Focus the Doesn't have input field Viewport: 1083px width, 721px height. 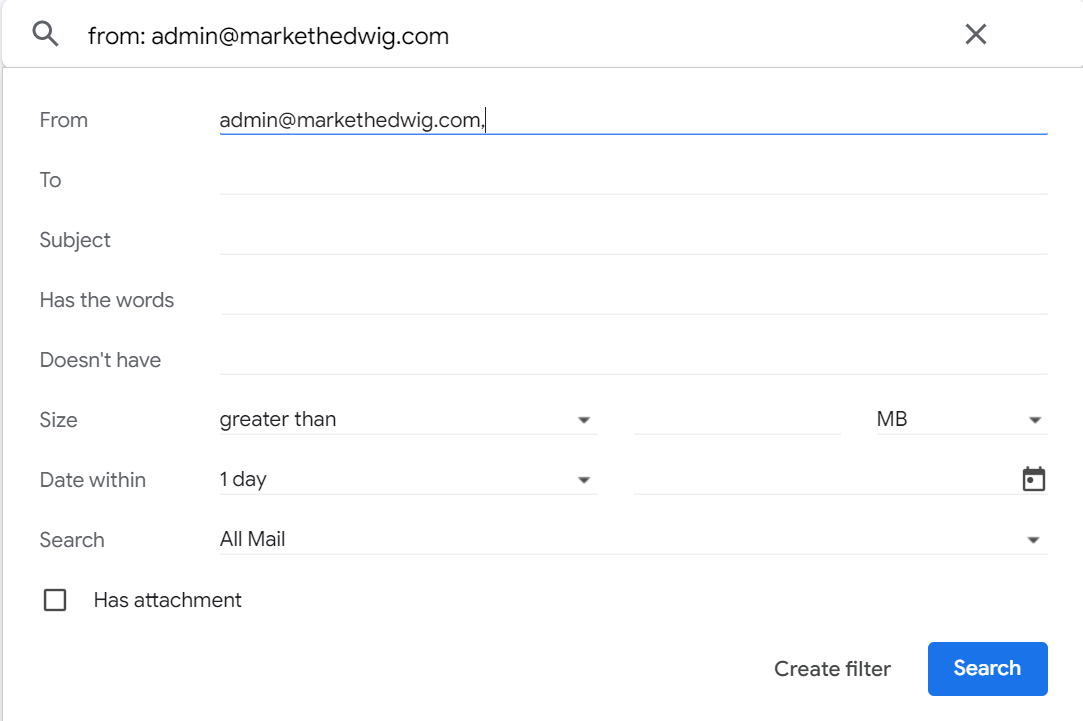[x=632, y=360]
